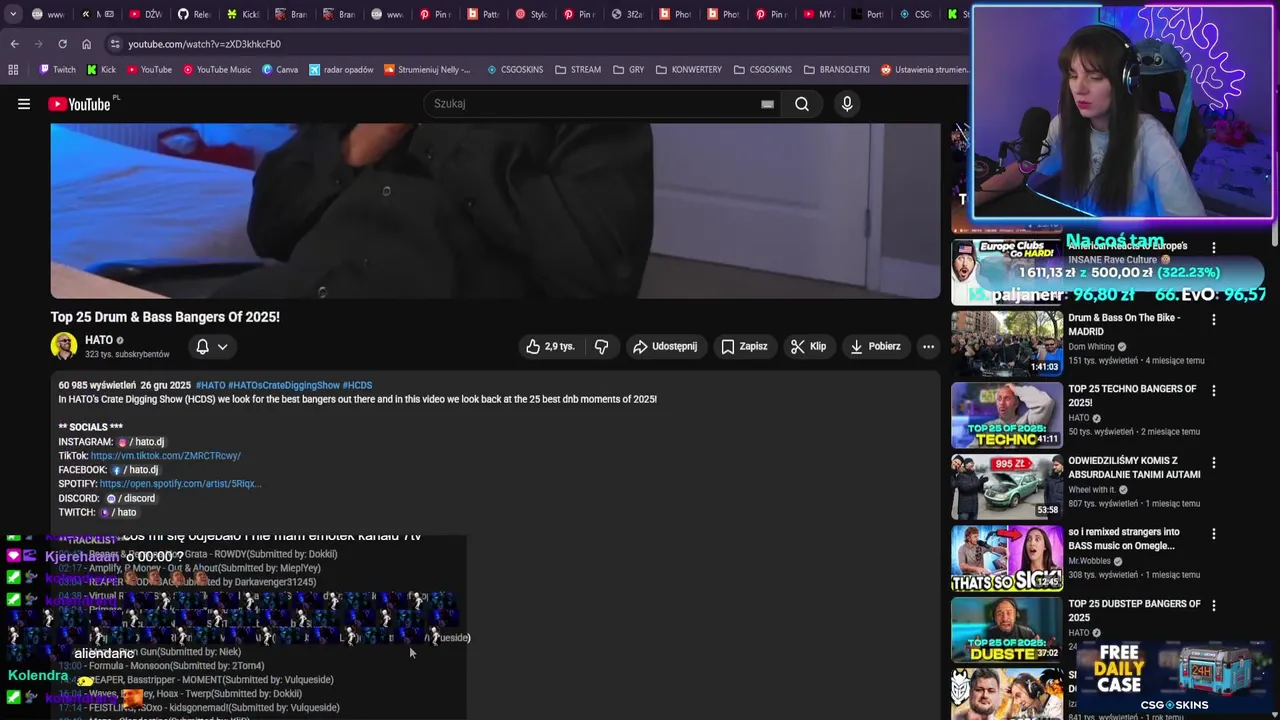This screenshot has height=720, width=1280.
Task: Open the Instagram hato.dj link
Action: (141, 442)
